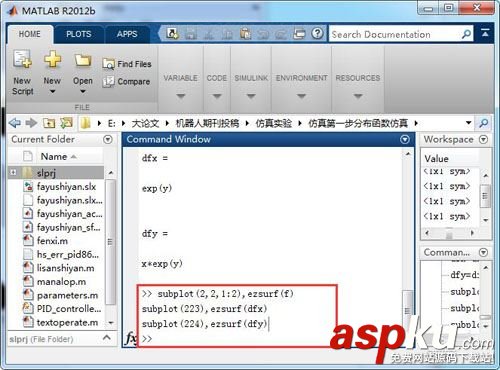Viewport: 500px width, 370px height.
Task: Click the Paste icon in quick access toolbar
Action: [245, 34]
